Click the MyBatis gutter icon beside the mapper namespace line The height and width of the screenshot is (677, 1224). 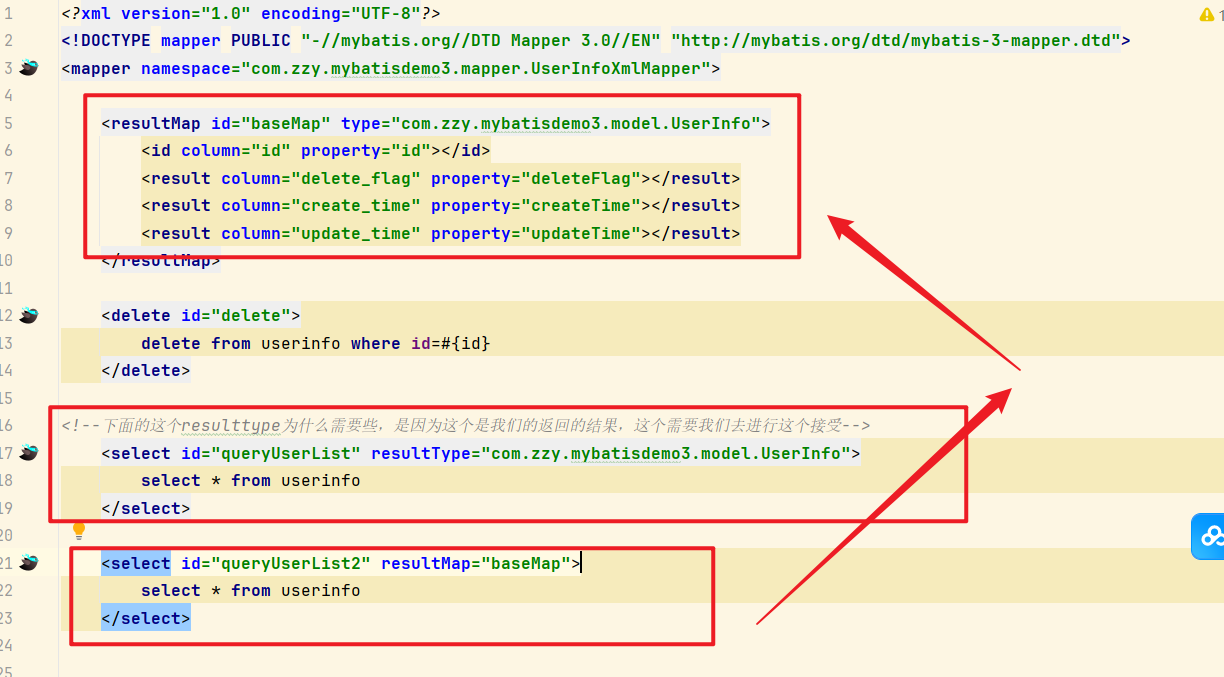point(29,68)
